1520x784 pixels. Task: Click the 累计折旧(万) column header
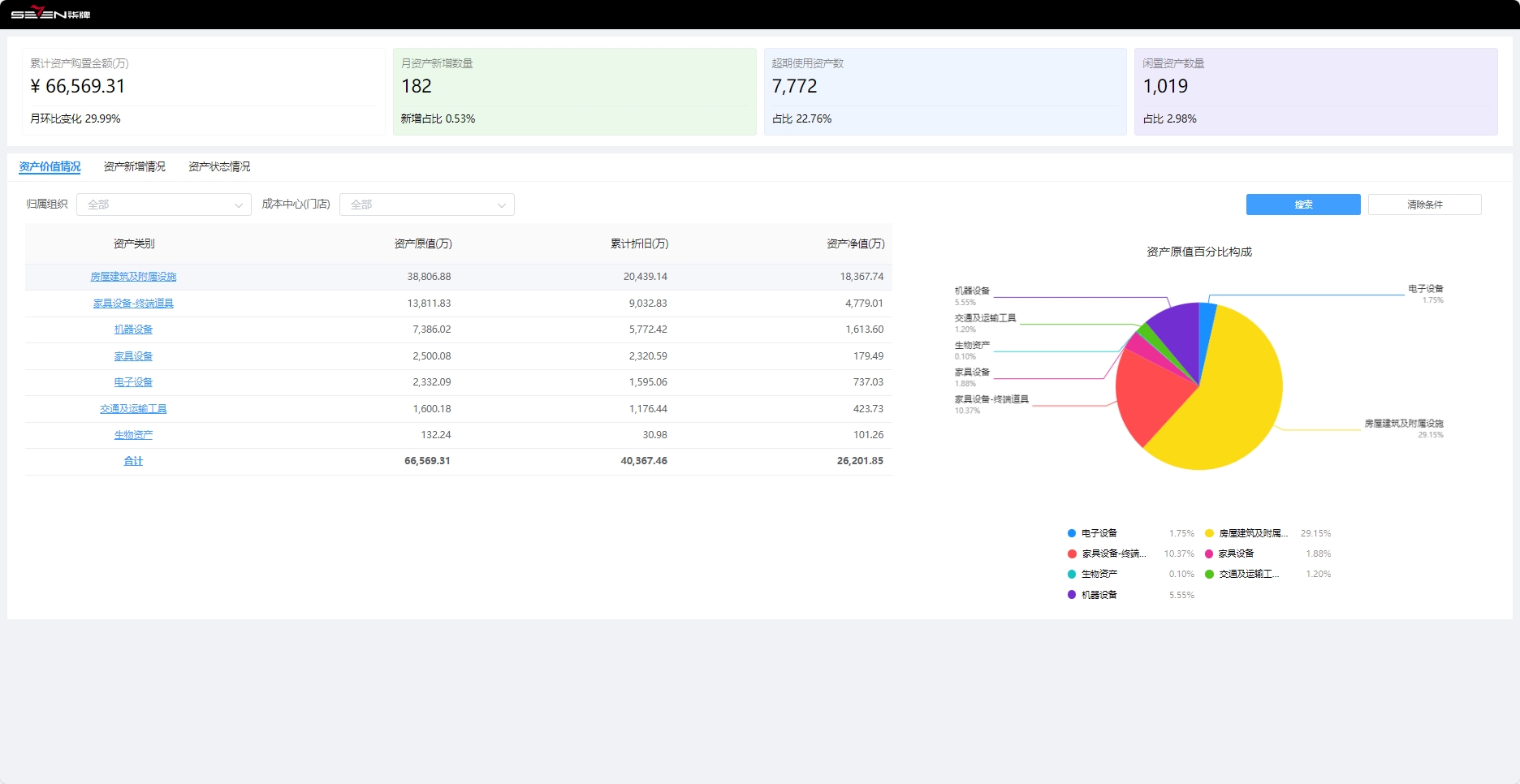[x=640, y=243]
